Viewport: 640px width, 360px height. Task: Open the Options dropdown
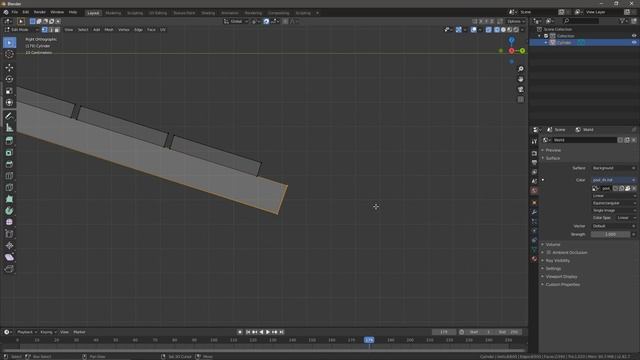pos(516,21)
